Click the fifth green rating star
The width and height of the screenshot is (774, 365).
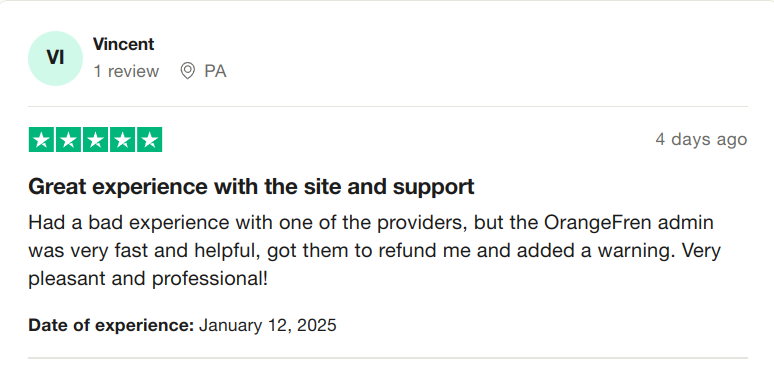click(x=150, y=140)
